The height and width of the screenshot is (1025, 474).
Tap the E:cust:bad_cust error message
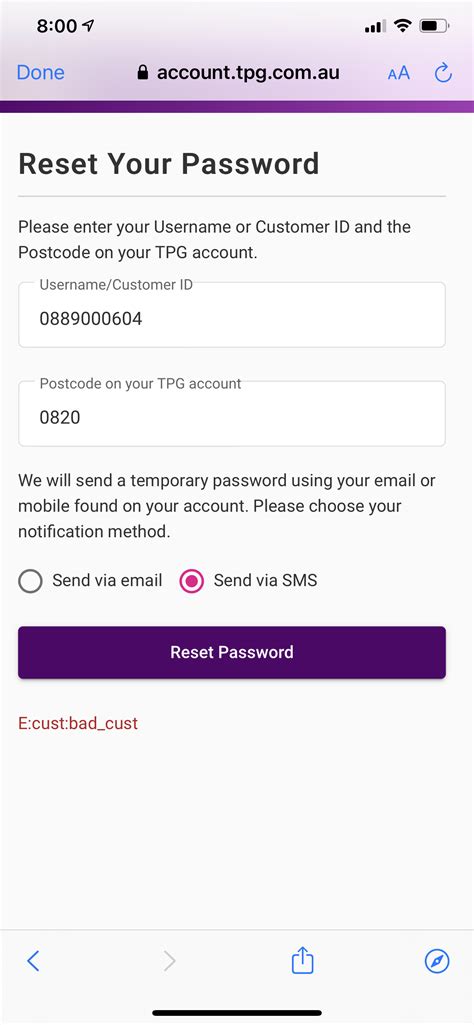pos(78,723)
